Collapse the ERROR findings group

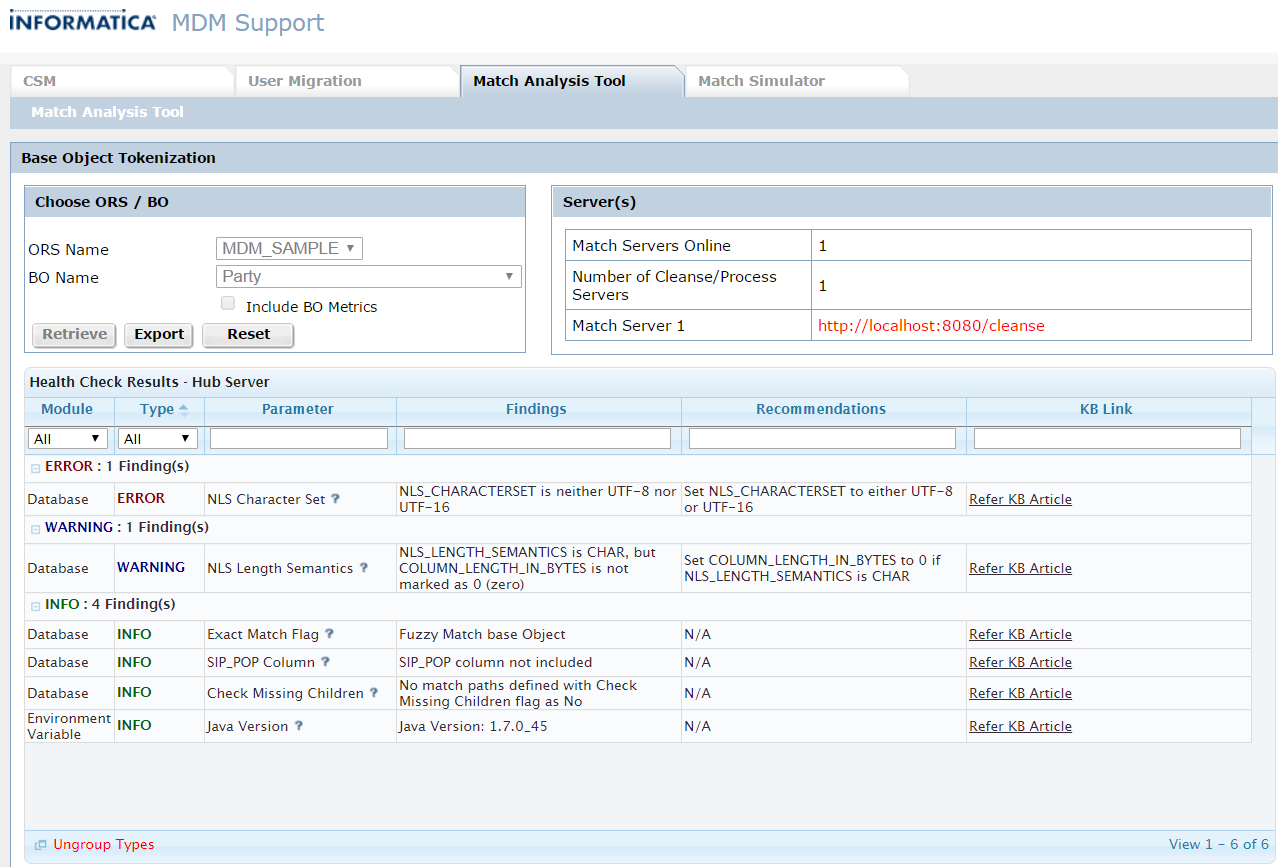pyautogui.click(x=35, y=468)
